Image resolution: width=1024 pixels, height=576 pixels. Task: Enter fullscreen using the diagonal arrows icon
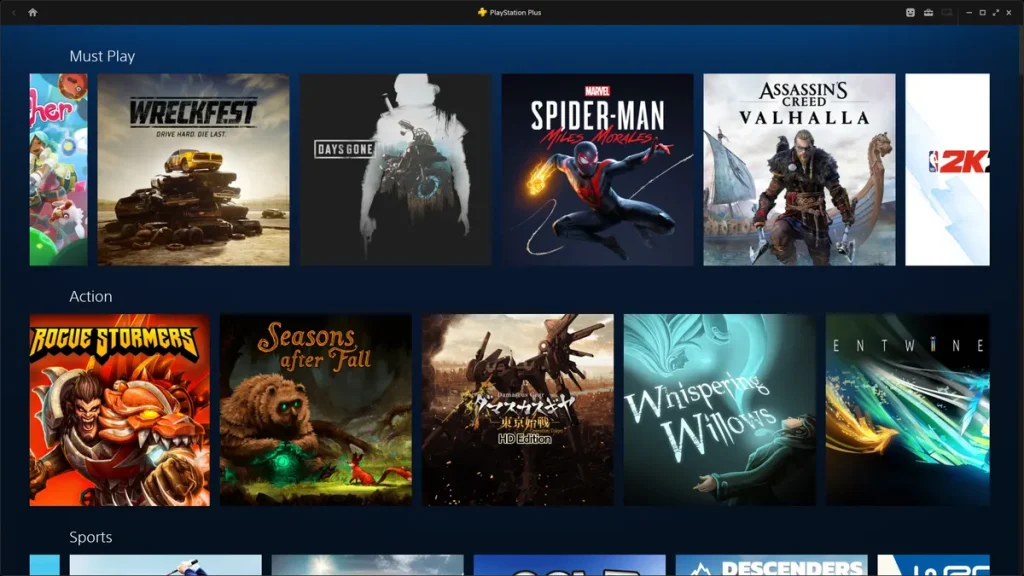click(x=996, y=12)
